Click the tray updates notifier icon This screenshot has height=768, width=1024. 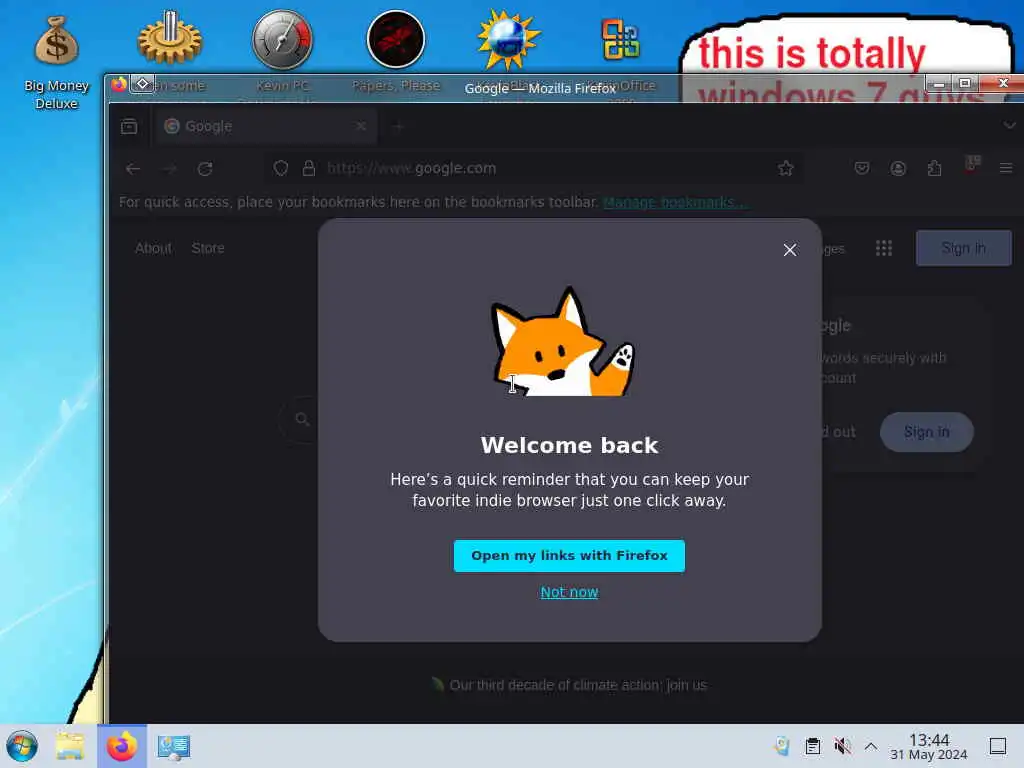[782, 746]
